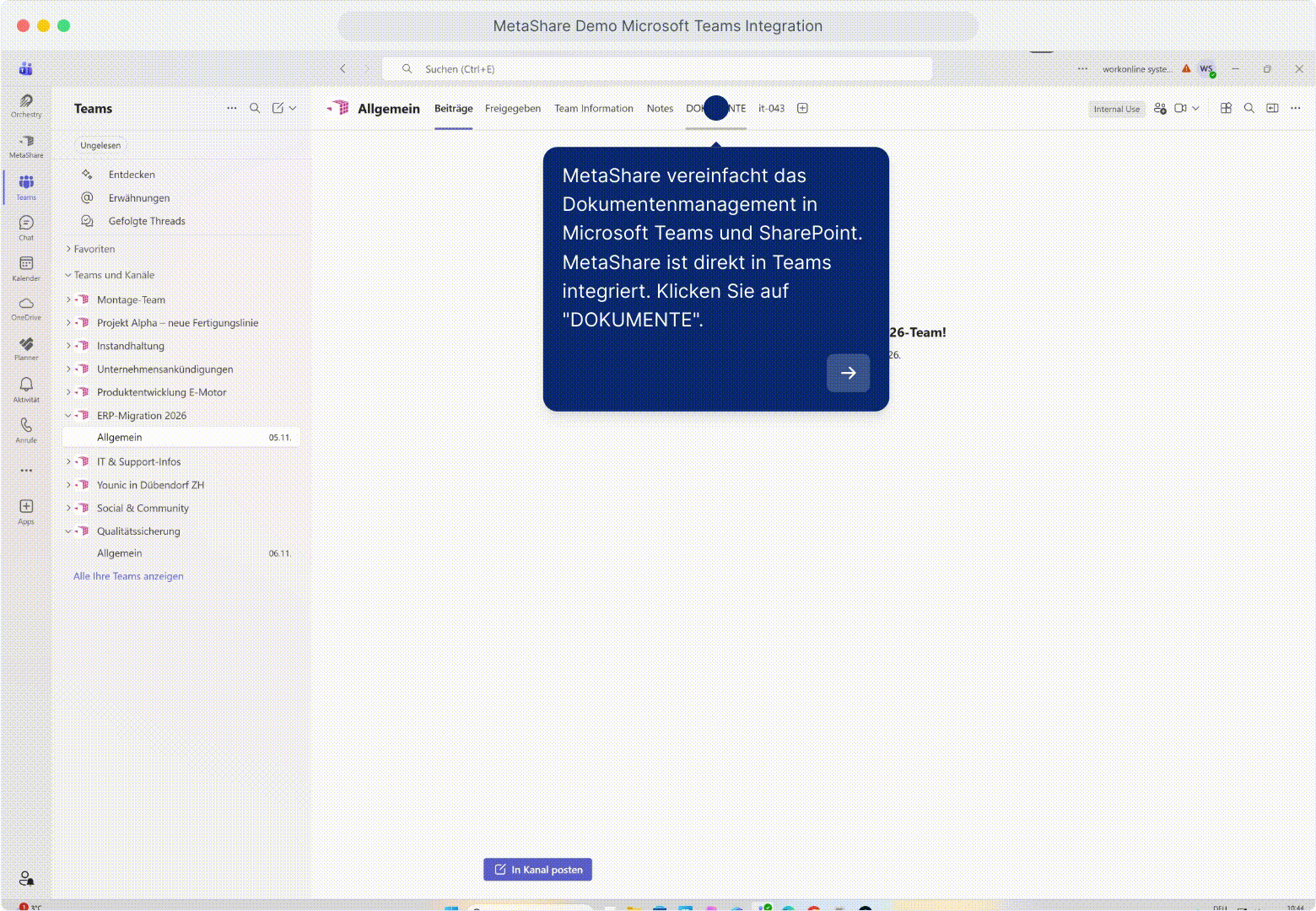Click the arrow button in the tooltip
The image size is (1316, 911).
click(x=848, y=373)
